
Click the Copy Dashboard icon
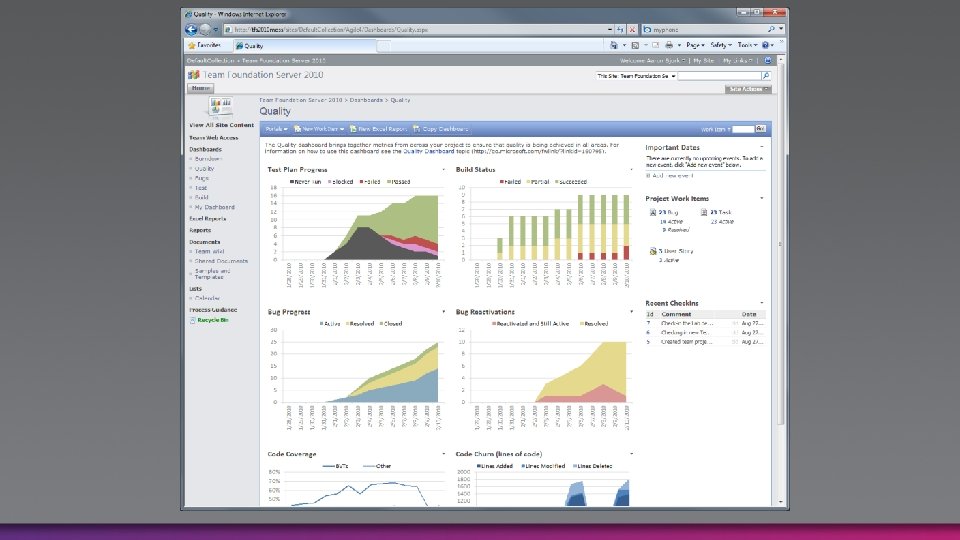coord(416,129)
